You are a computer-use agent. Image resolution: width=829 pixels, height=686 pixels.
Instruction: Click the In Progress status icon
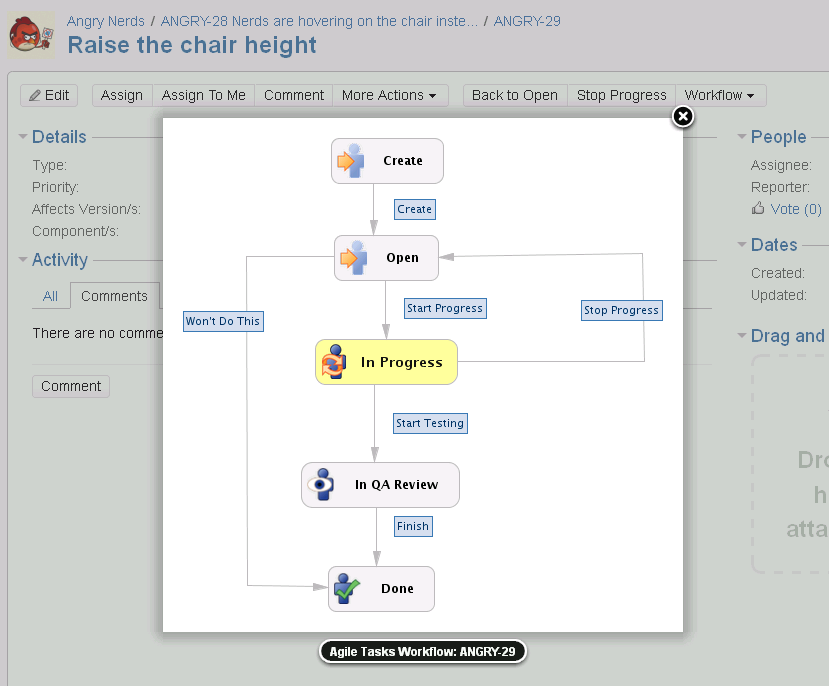[x=334, y=362]
